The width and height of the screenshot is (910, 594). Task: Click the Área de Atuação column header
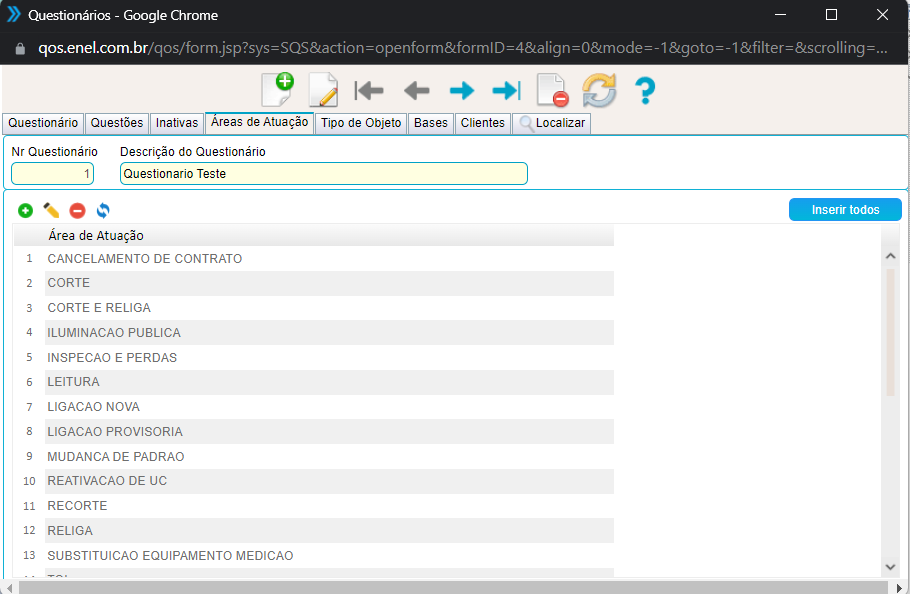click(x=96, y=236)
